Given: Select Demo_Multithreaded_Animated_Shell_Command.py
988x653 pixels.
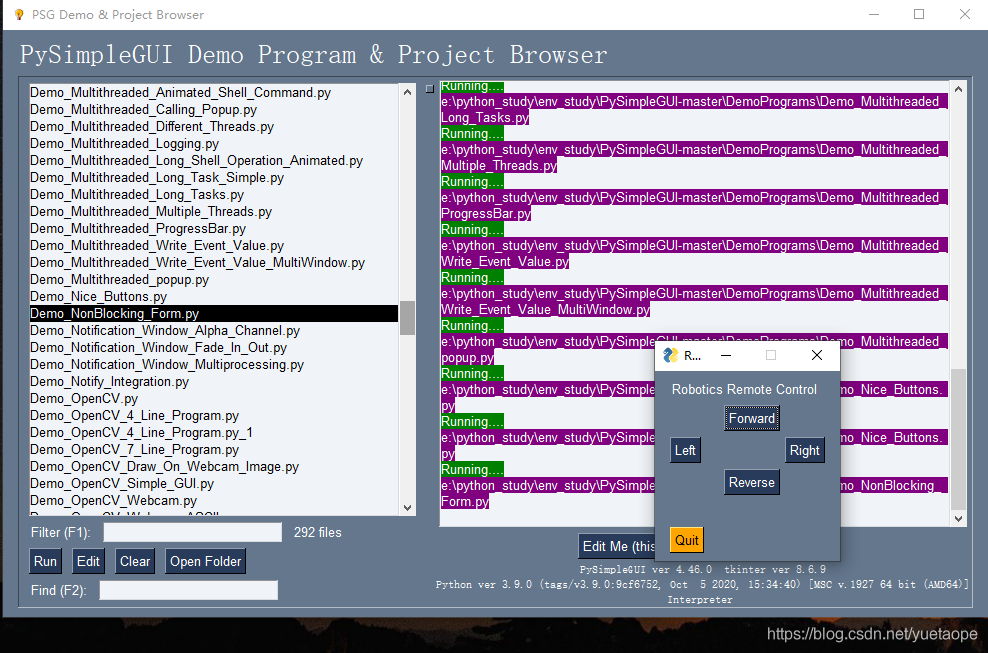Looking at the screenshot, I should pyautogui.click(x=214, y=93).
